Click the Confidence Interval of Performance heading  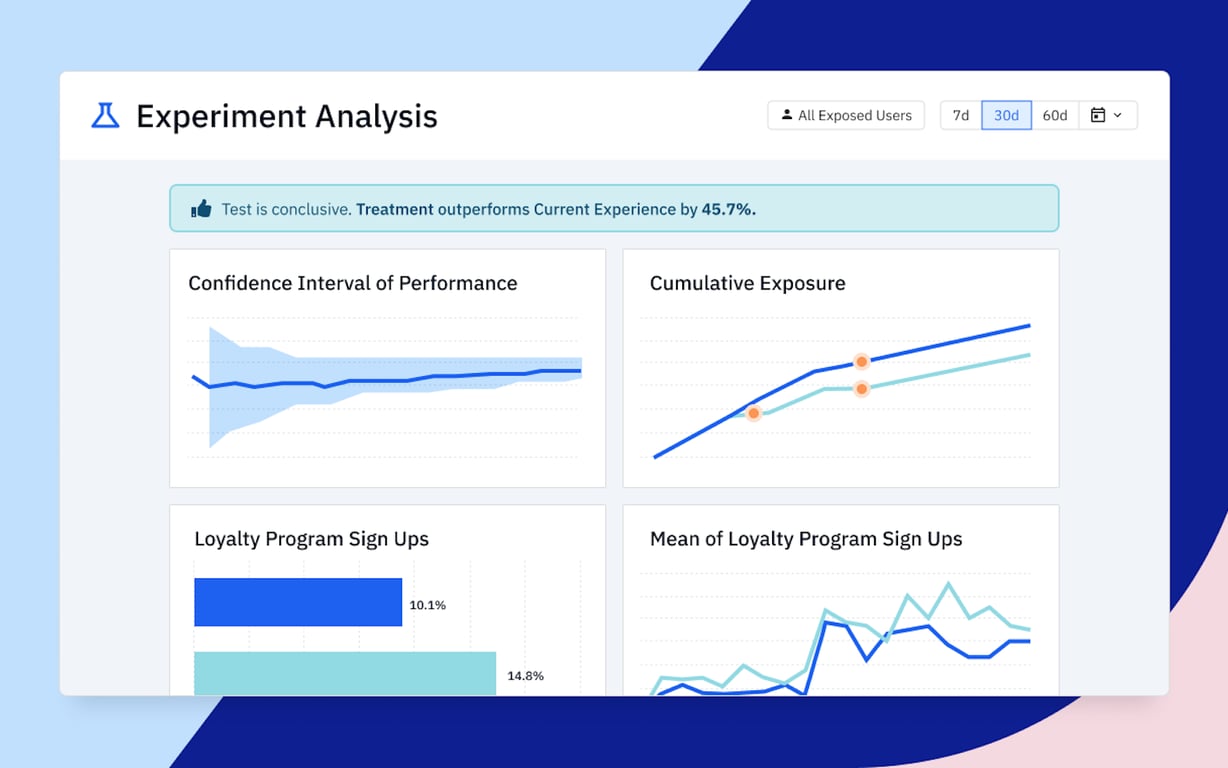[353, 283]
